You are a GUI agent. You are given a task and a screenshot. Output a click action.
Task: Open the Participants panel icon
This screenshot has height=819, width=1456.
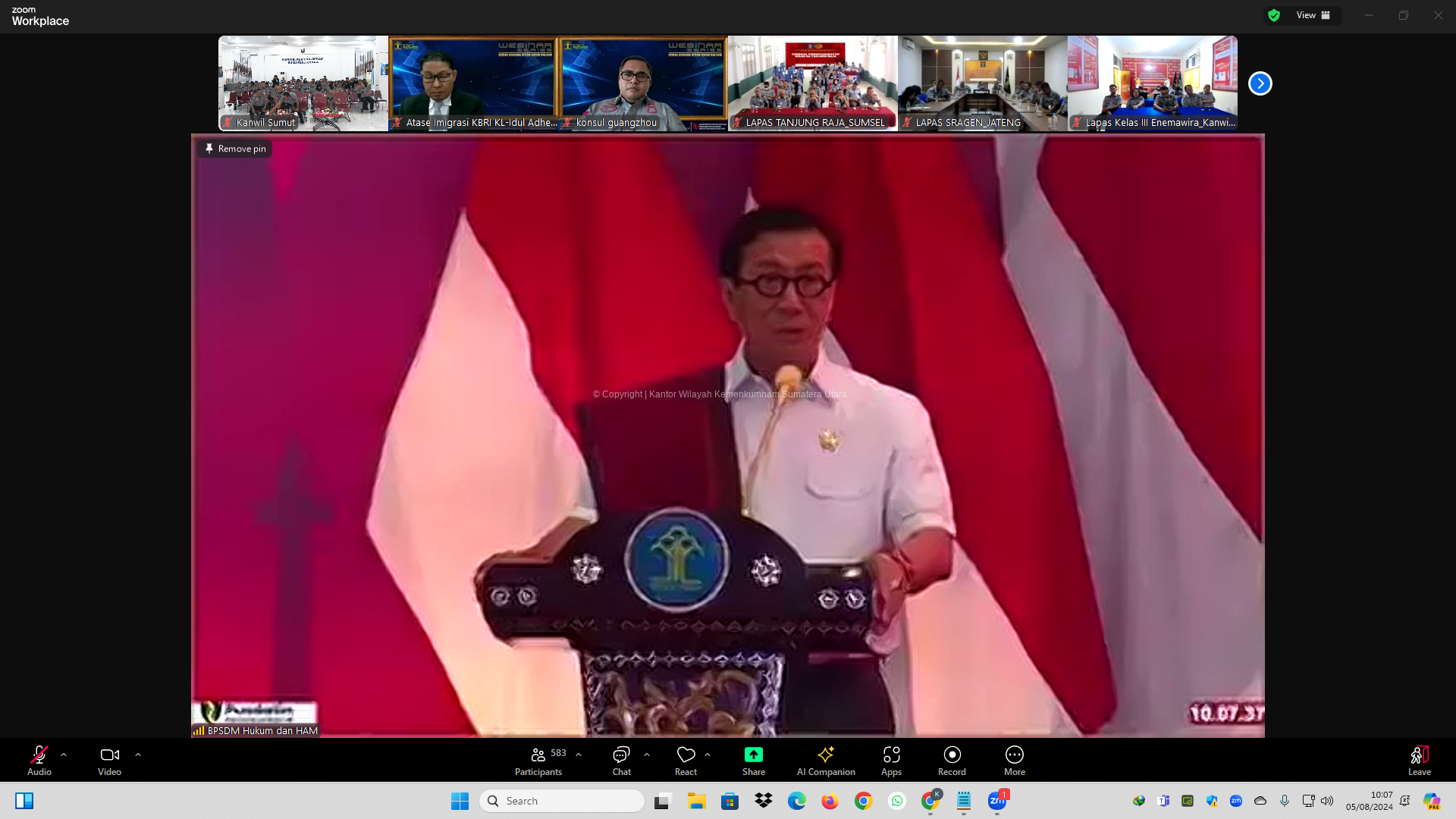(x=538, y=755)
